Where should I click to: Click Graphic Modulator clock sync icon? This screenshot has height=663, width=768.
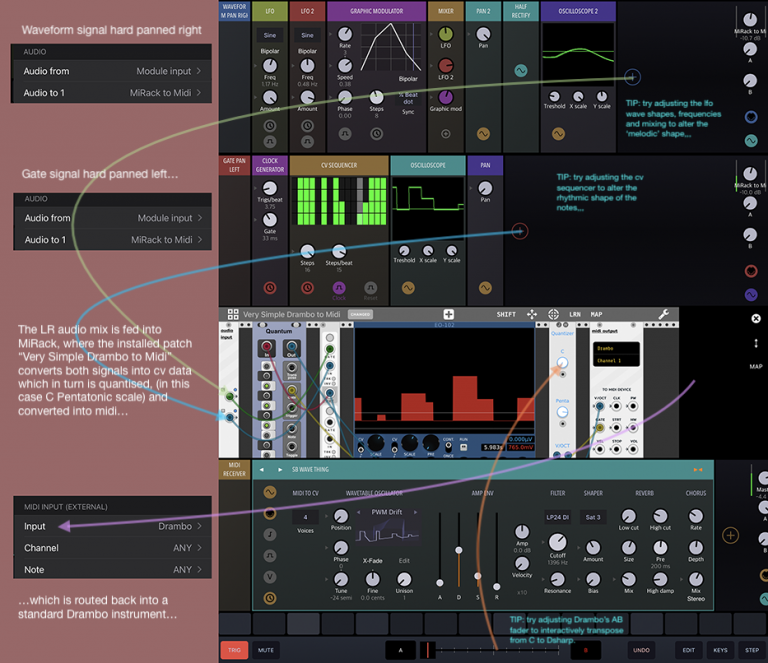(x=376, y=133)
